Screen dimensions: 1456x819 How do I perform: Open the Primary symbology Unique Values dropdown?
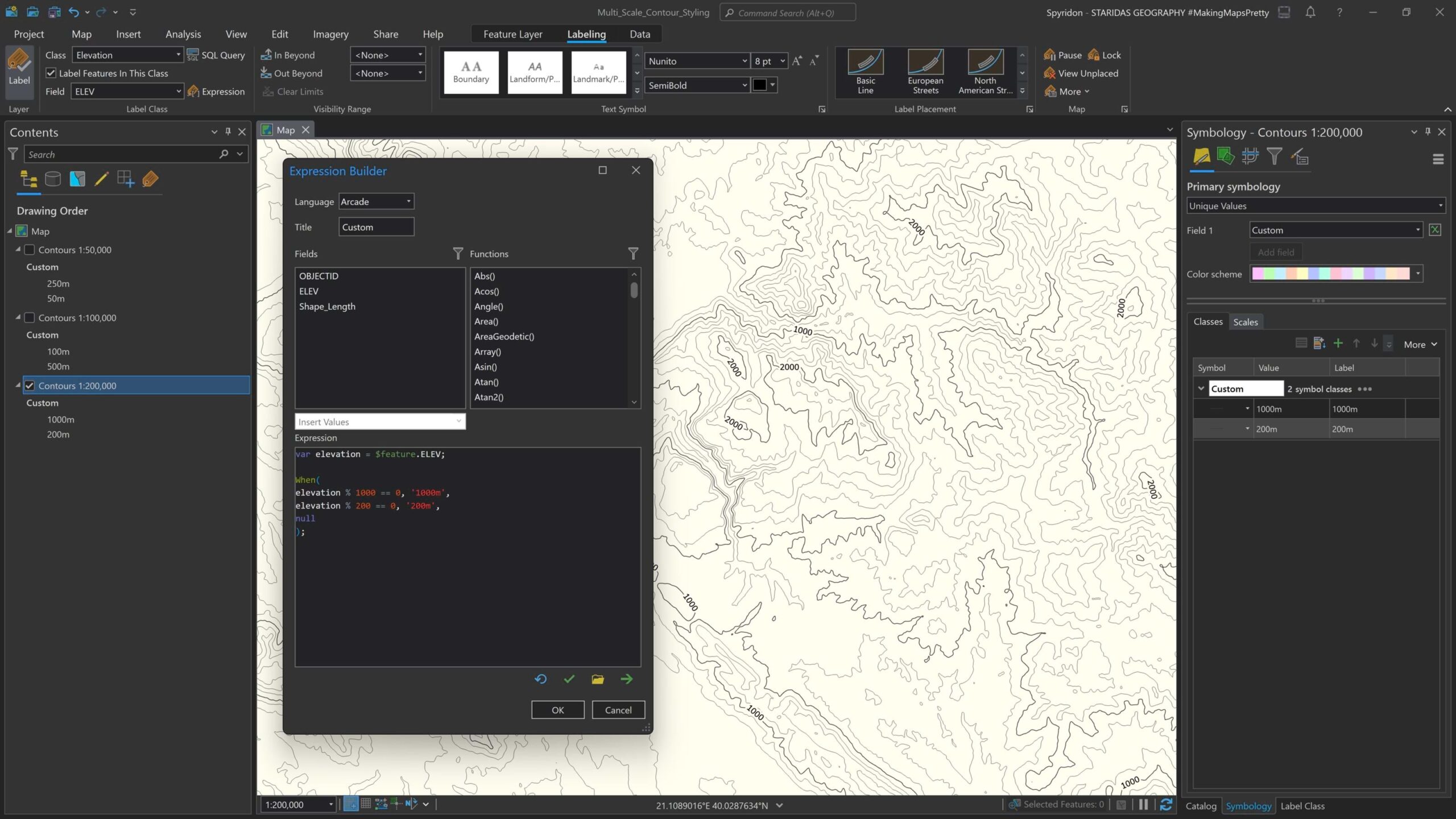(1316, 206)
